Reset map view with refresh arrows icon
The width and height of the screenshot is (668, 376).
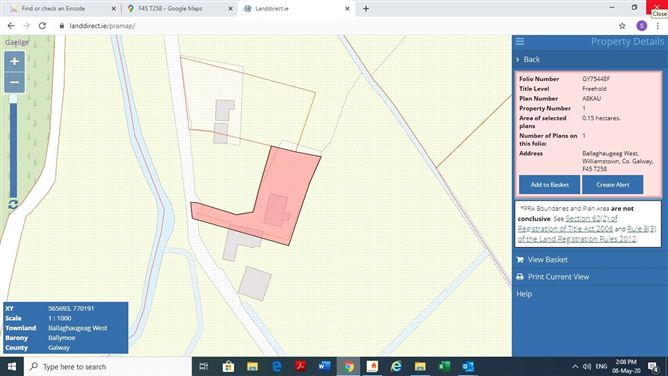13,204
